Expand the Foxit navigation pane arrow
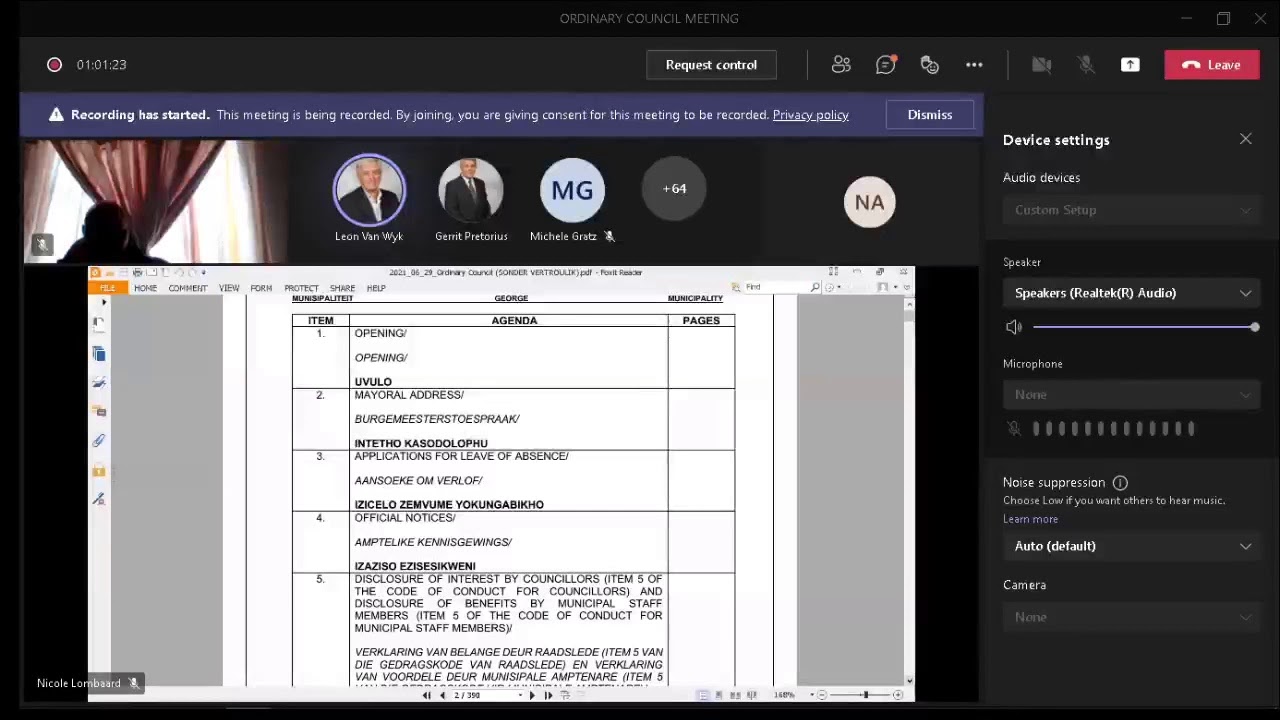This screenshot has height=720, width=1280. tap(104, 302)
